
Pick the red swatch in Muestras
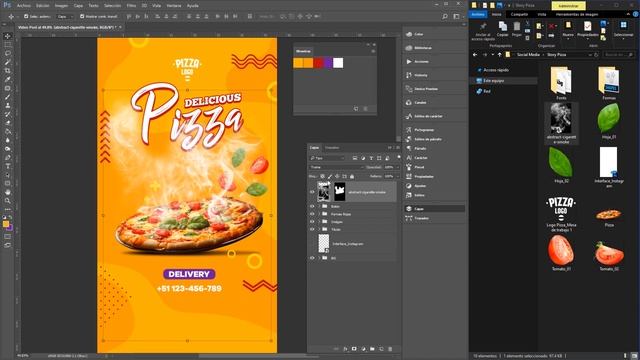[318, 63]
